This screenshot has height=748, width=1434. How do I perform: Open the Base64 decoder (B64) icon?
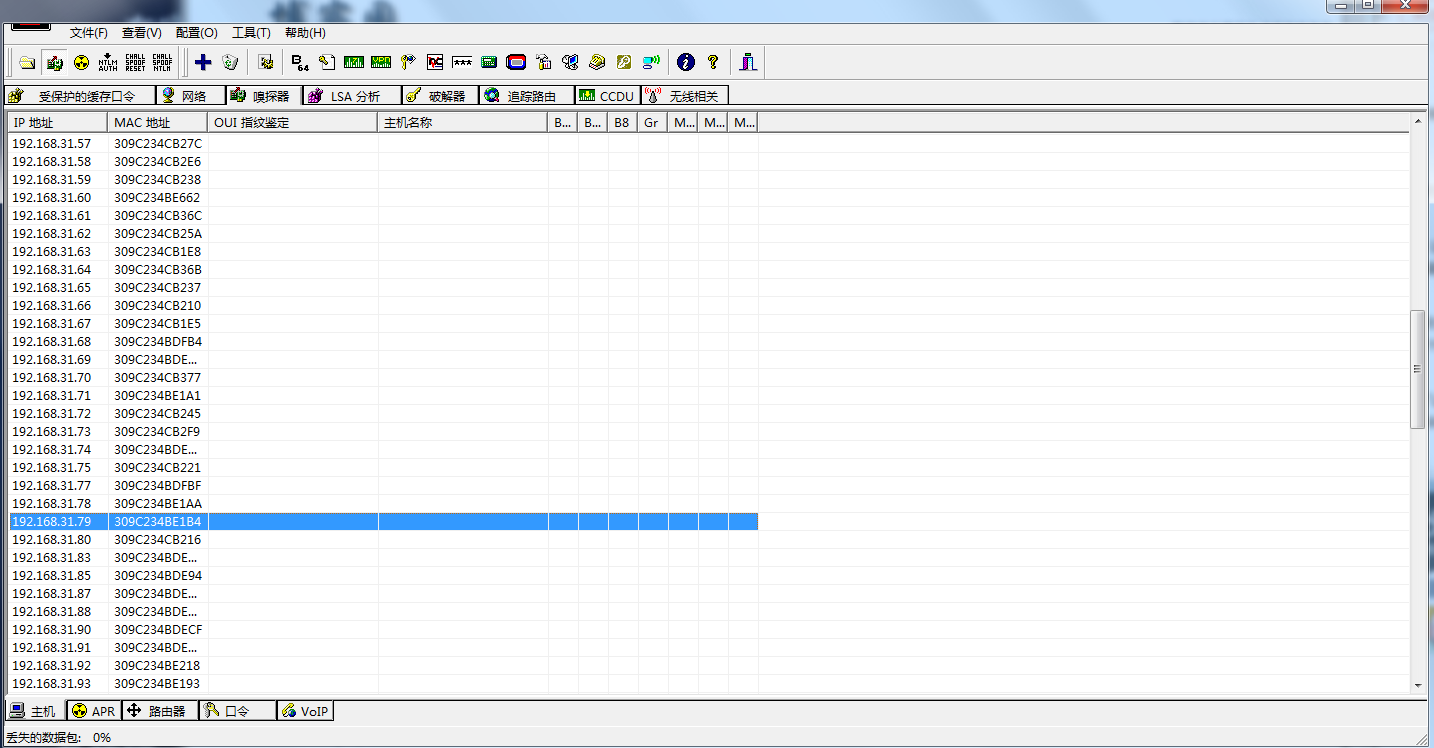[x=300, y=62]
